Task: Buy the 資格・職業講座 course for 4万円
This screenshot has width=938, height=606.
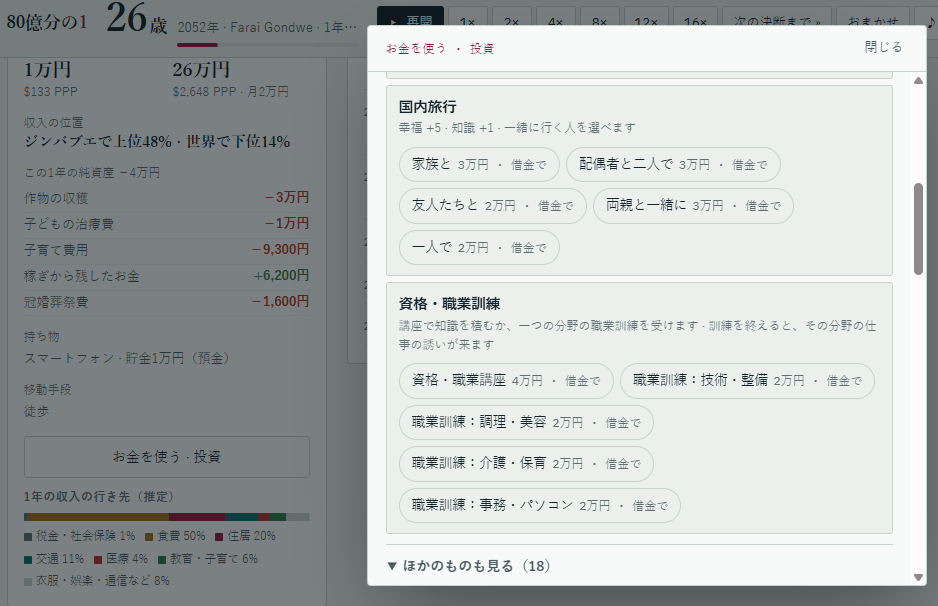Action: point(506,380)
